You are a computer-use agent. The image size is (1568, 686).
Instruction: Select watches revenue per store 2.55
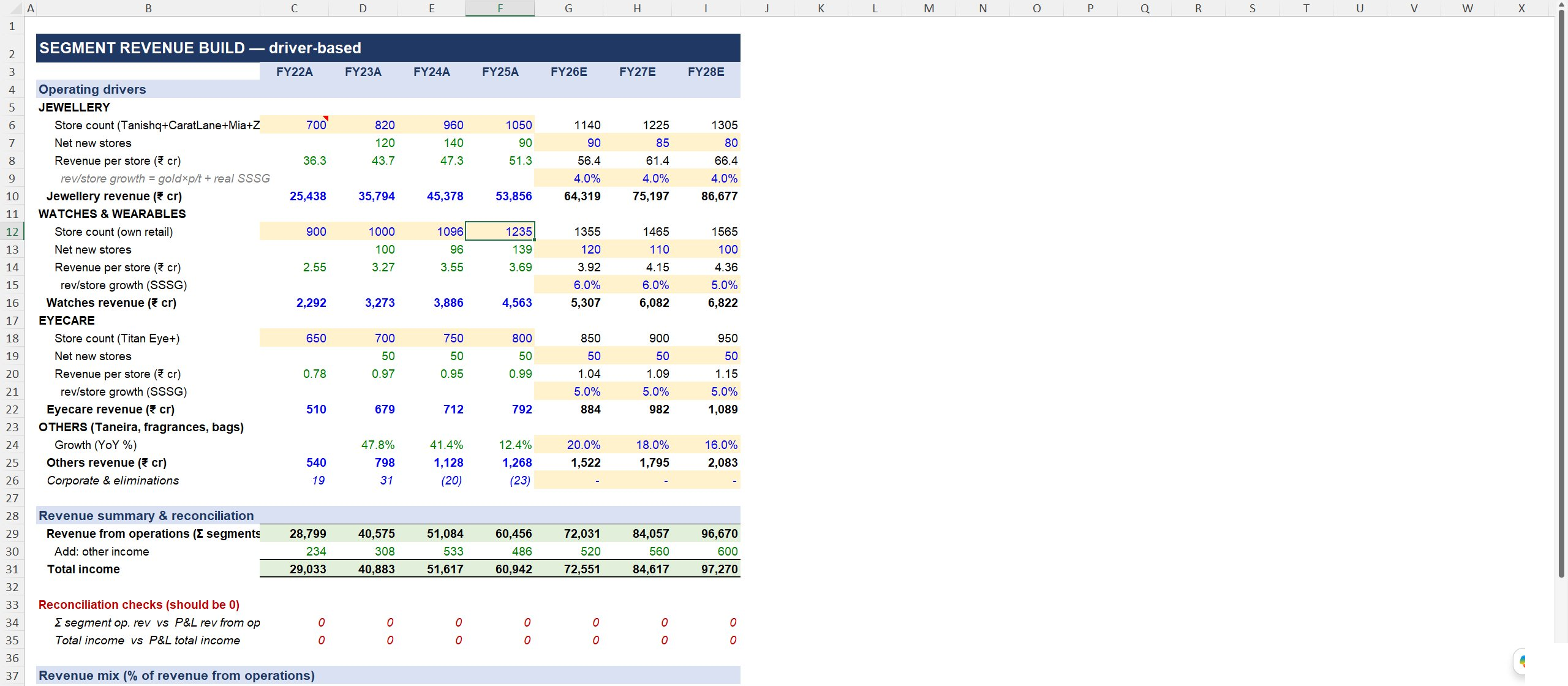(294, 267)
